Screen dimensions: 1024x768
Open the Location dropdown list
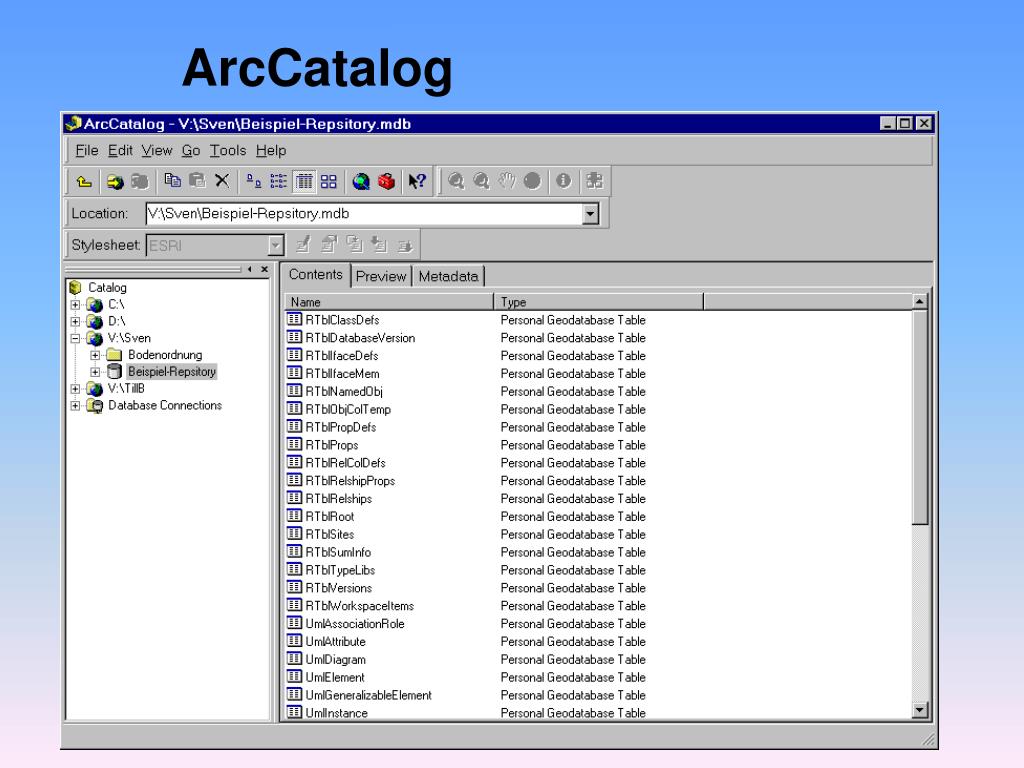tap(590, 214)
